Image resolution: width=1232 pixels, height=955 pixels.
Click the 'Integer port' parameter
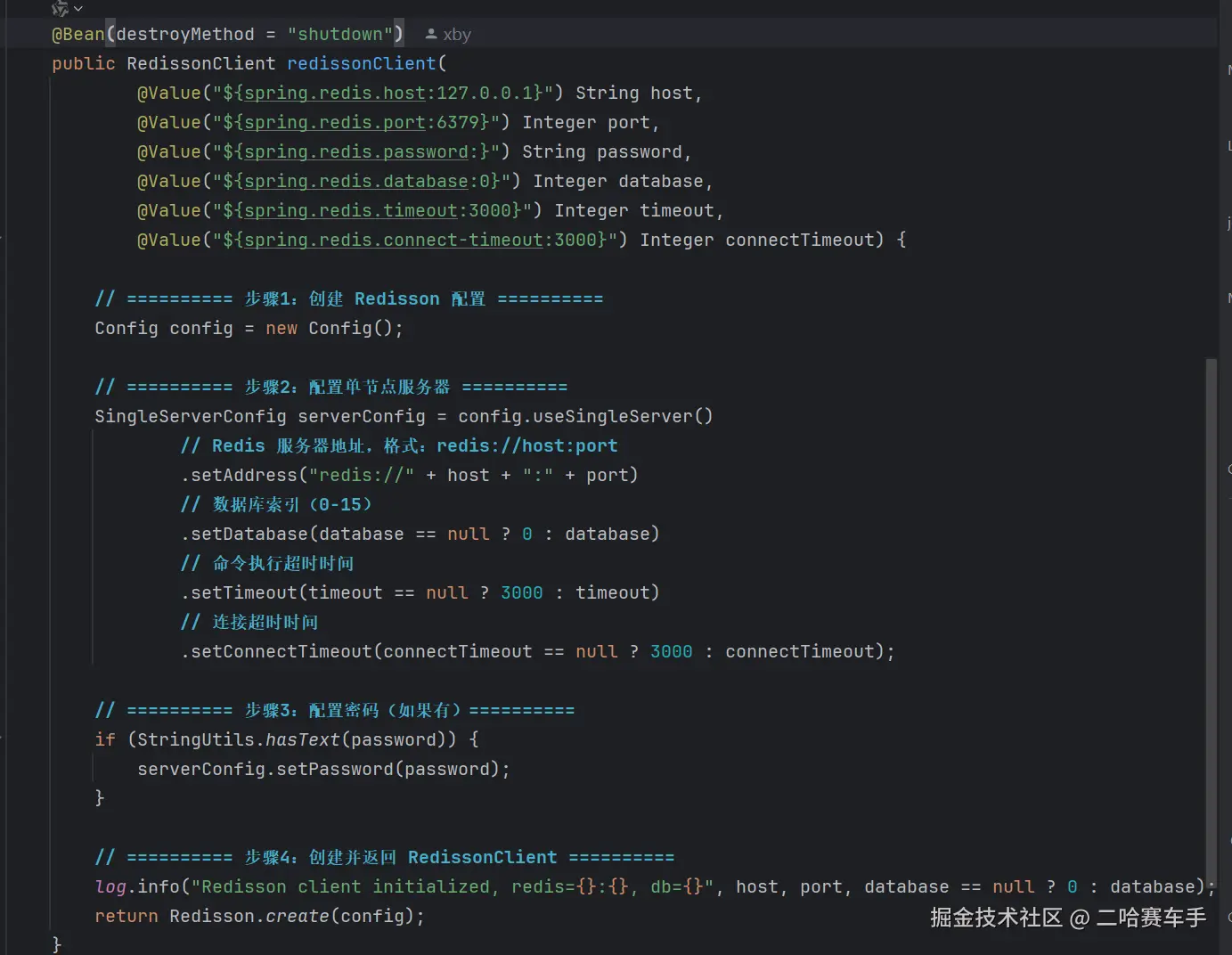(586, 122)
